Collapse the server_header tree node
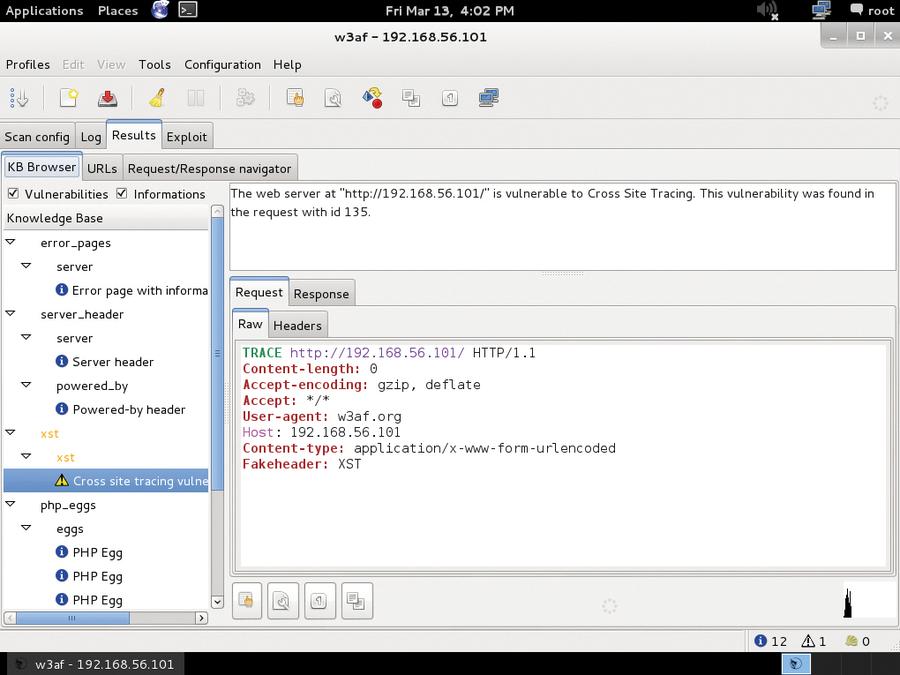The width and height of the screenshot is (900, 675). pos(10,313)
